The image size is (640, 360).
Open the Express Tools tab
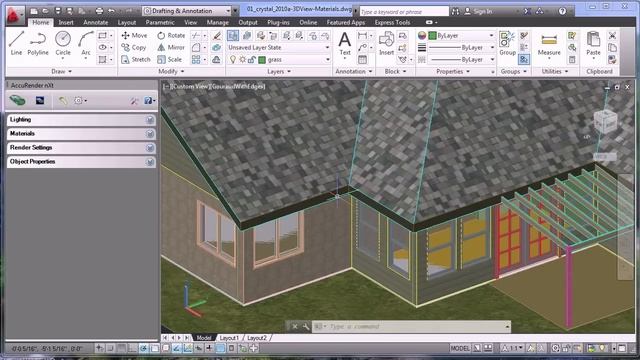tap(392, 22)
